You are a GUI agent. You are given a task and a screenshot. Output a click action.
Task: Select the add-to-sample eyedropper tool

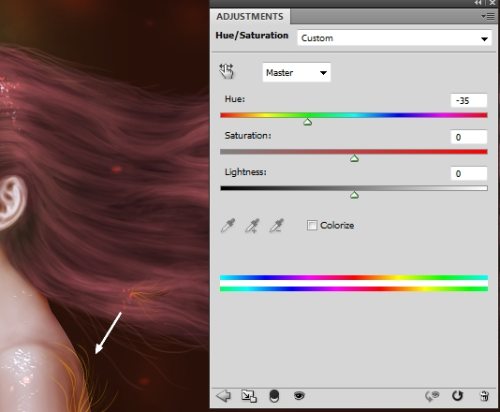252,226
